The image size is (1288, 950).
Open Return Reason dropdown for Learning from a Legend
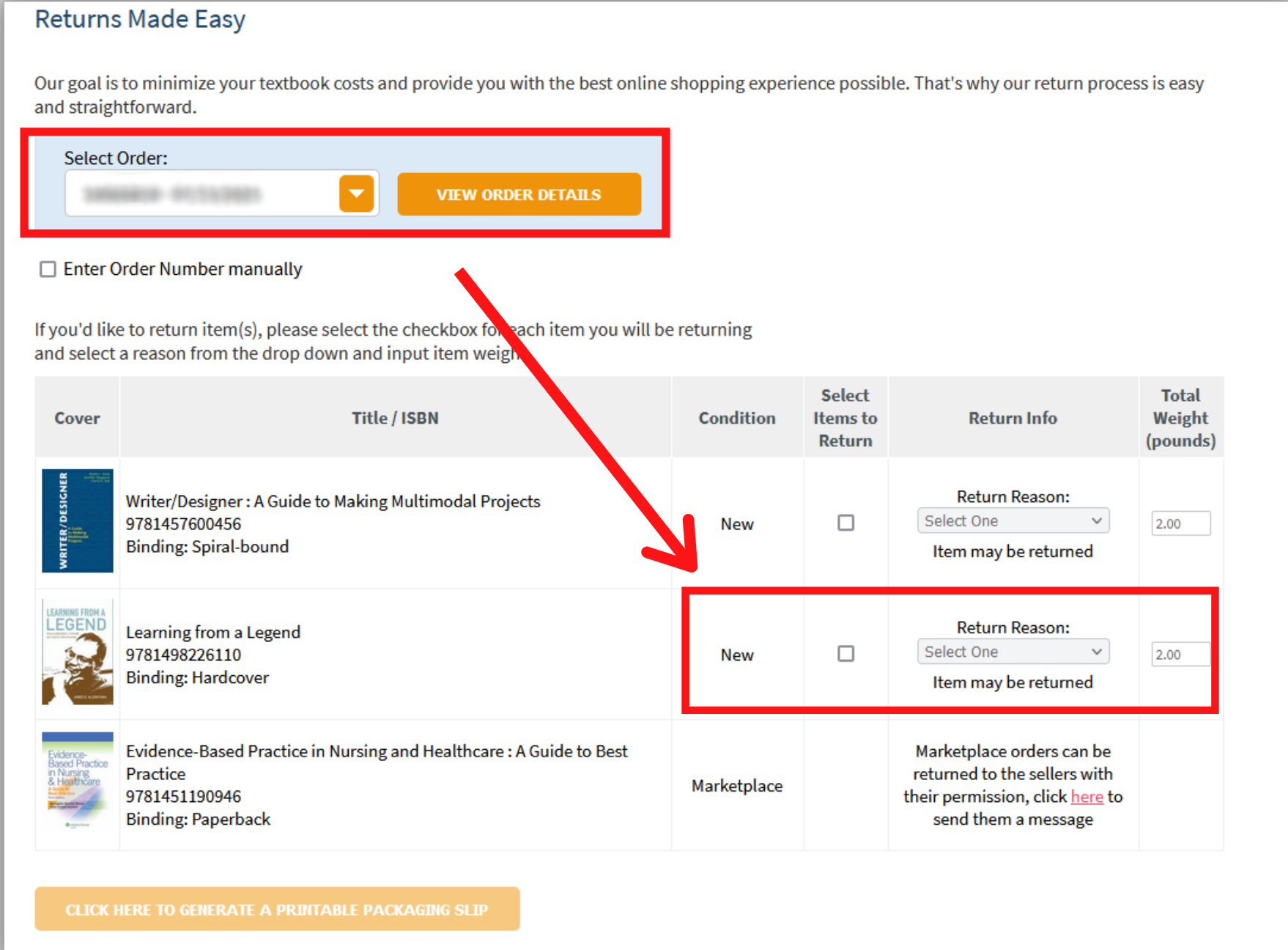1013,651
